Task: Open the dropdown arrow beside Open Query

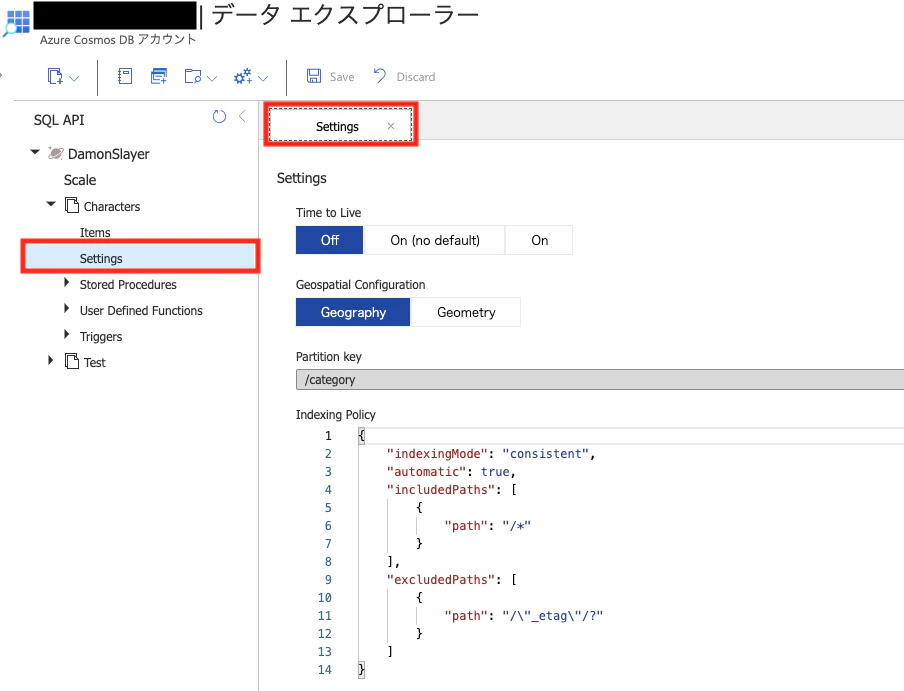Action: point(212,78)
